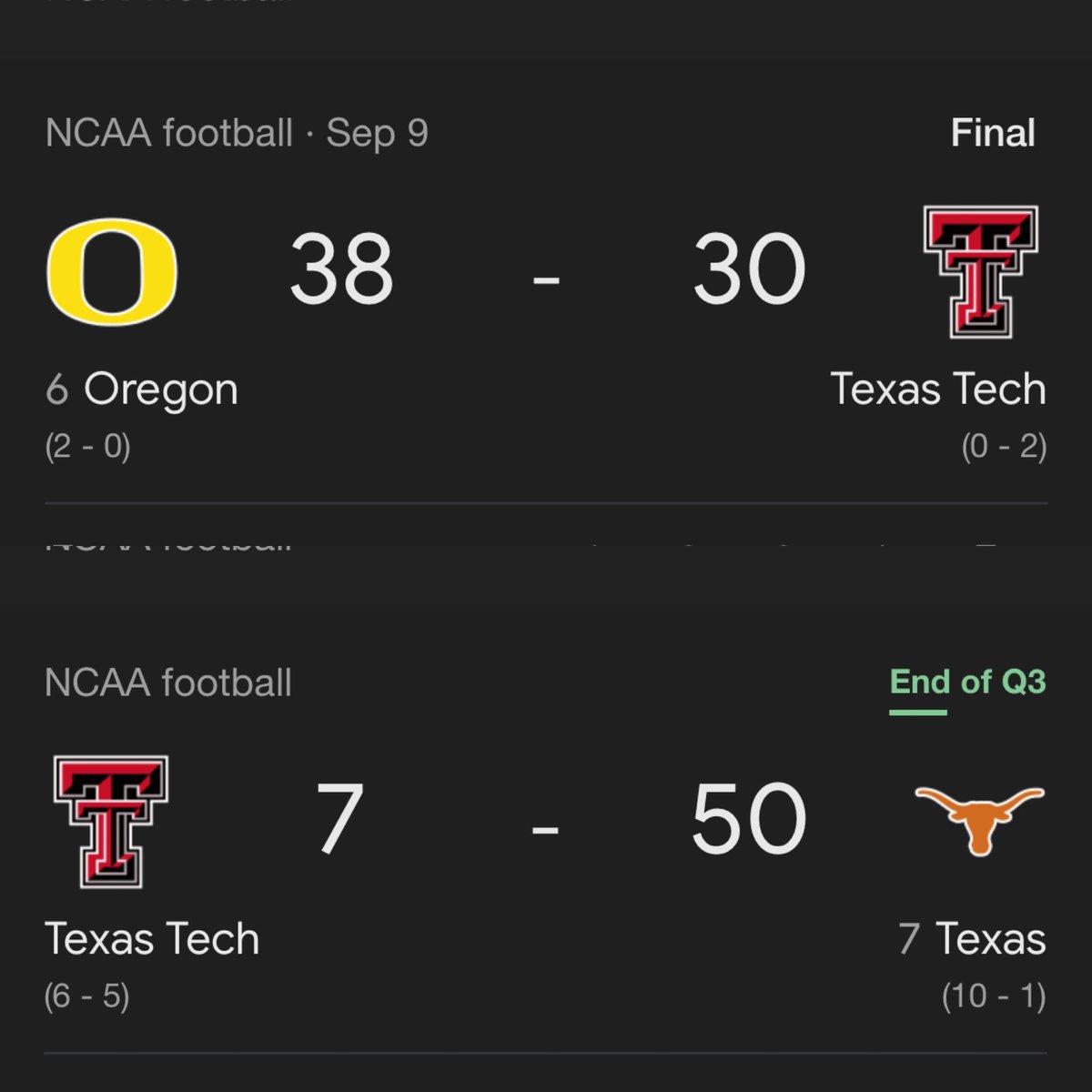Click the Final status label
Image resolution: width=1092 pixels, height=1092 pixels.
click(x=993, y=134)
